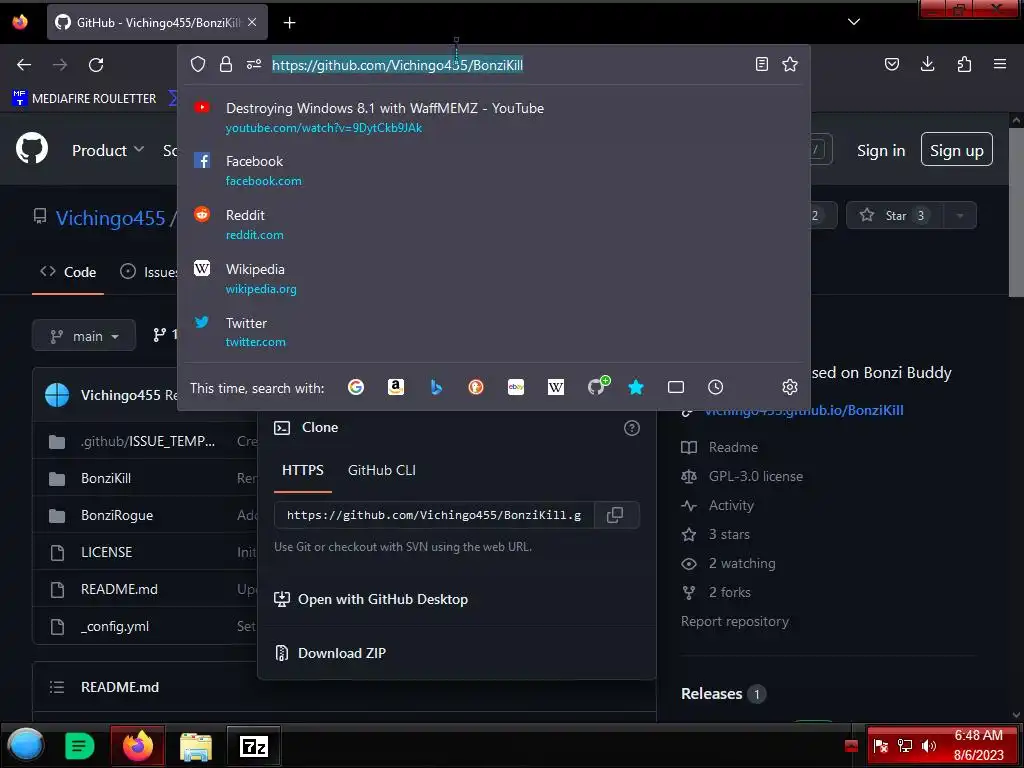Screen dimensions: 1024x768
Task: Open README.md in the file list
Action: coord(119,589)
